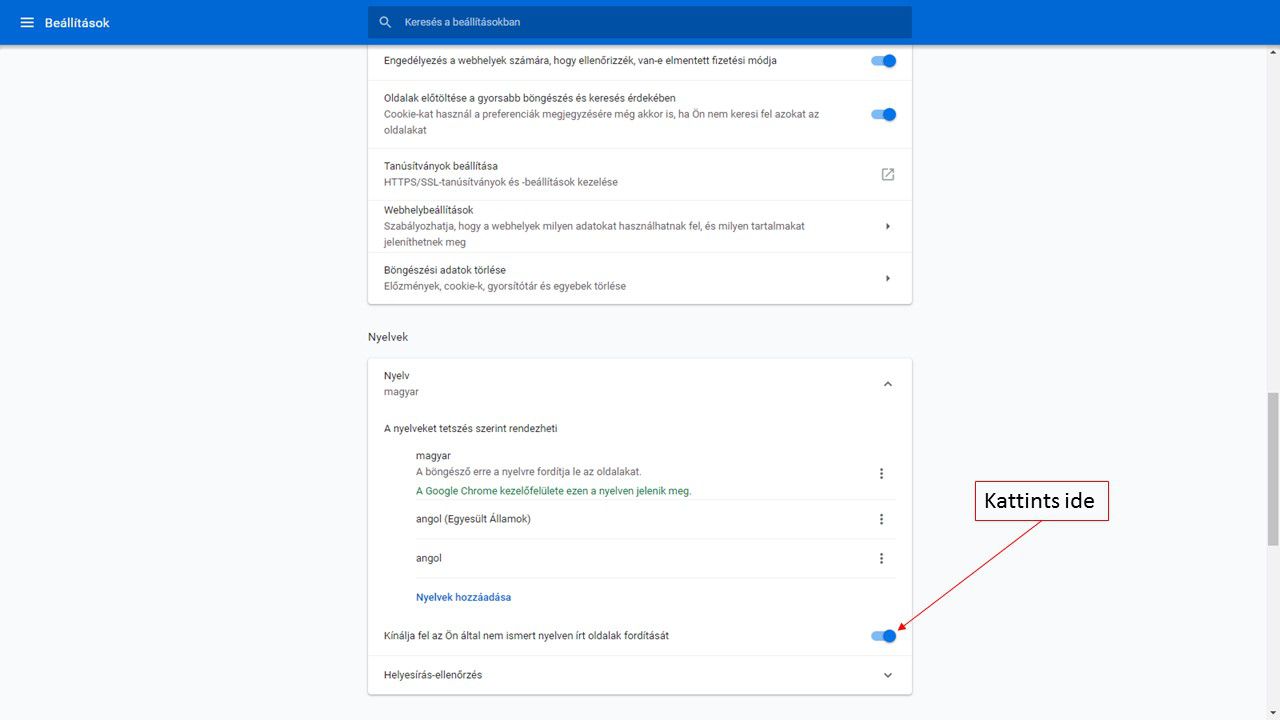Open Webhelybeállítások settings row
The width and height of the screenshot is (1280, 720).
pyautogui.click(x=600, y=226)
